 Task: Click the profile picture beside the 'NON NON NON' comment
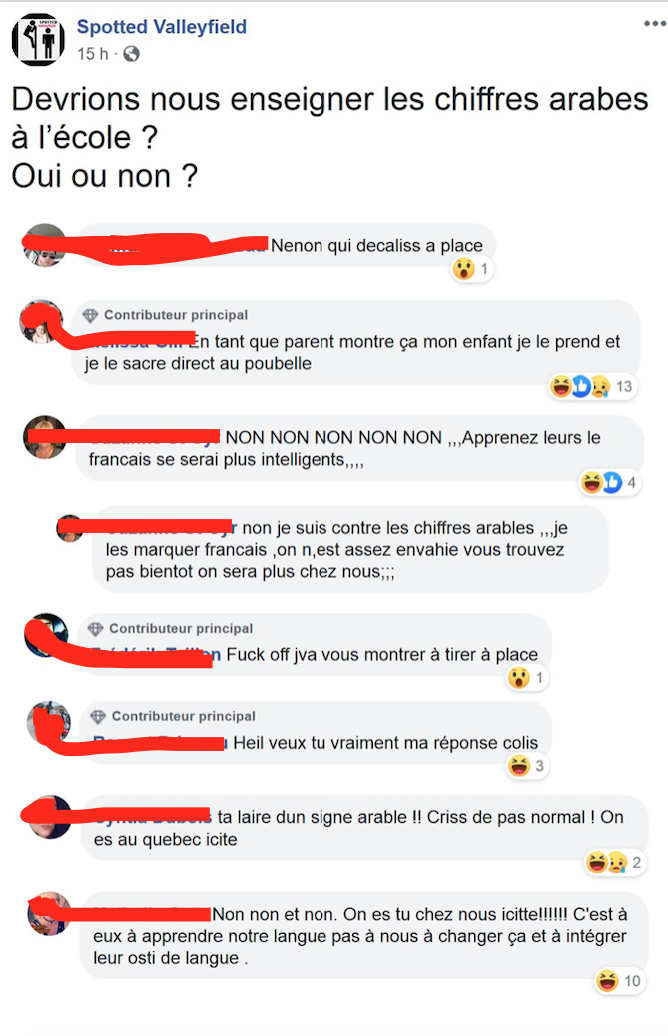[x=45, y=437]
